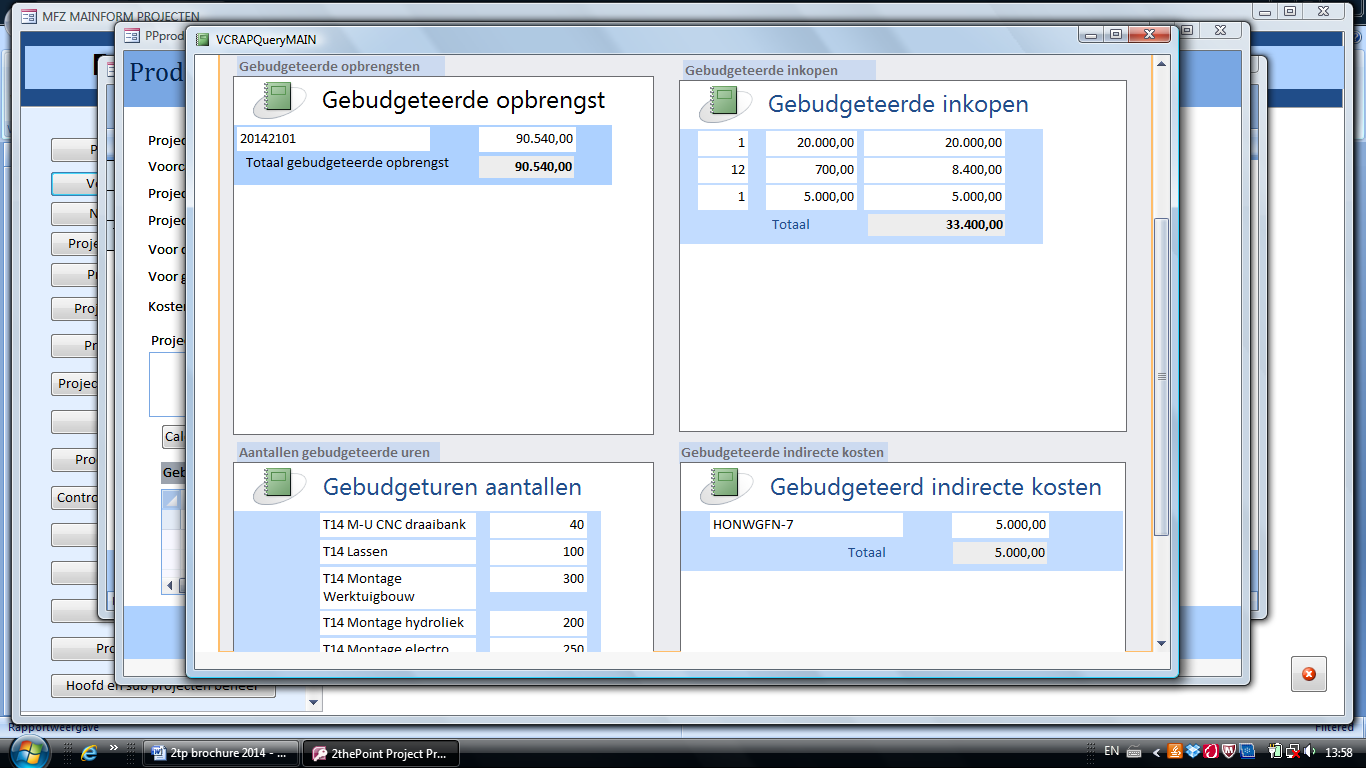Click the battery power tray icon
The width and height of the screenshot is (1366, 768).
point(1274,751)
